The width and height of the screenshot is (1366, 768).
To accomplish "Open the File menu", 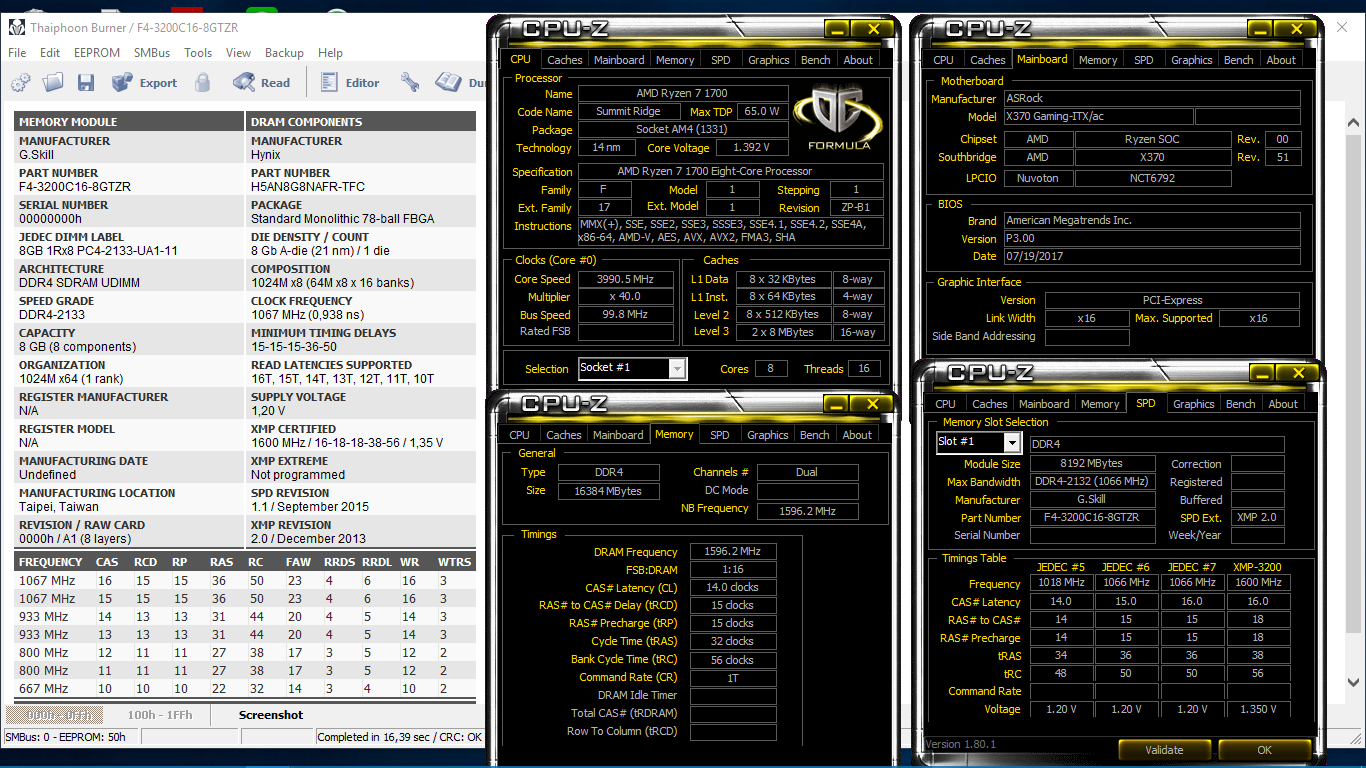I will click(x=17, y=53).
